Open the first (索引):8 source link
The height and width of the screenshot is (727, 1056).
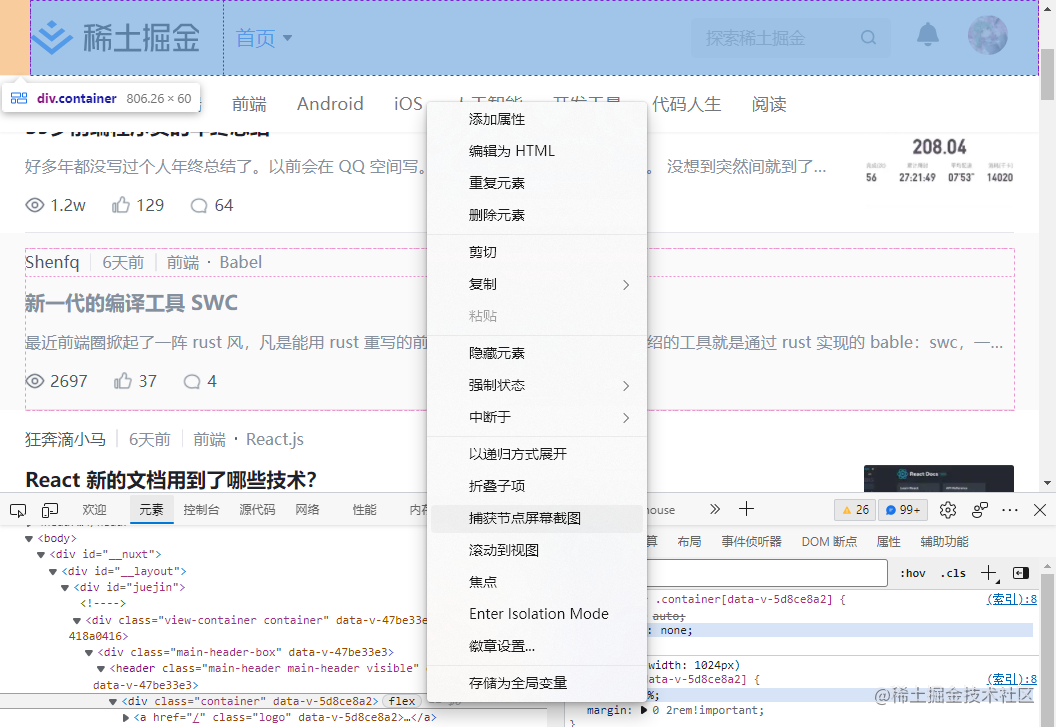[1012, 599]
